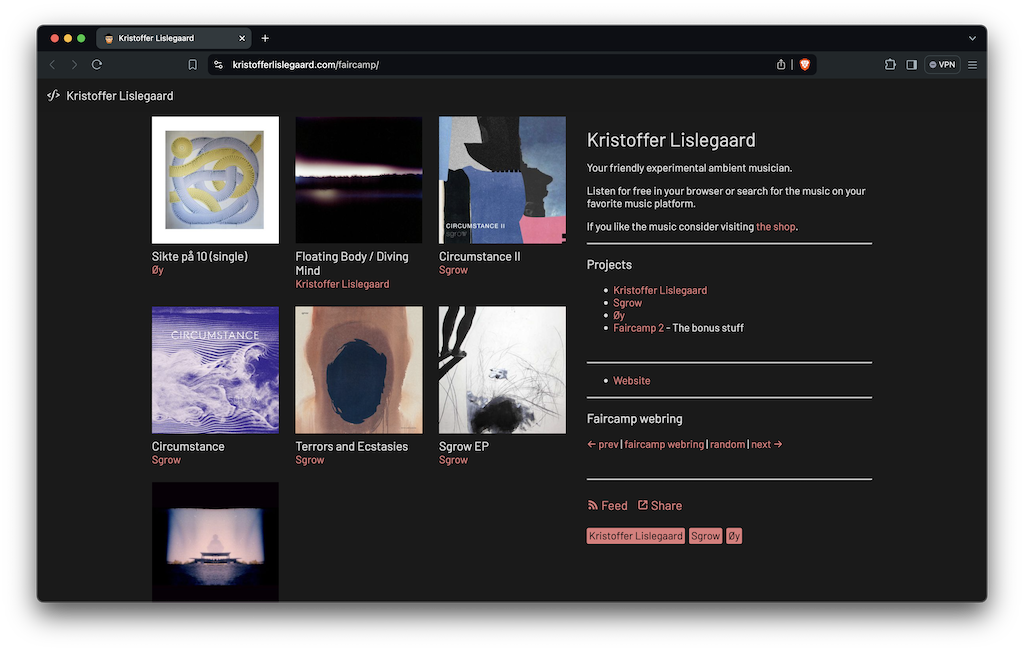Screen dimensions: 1024x651
Task: Click the site settings icon in address bar
Action: 219,65
